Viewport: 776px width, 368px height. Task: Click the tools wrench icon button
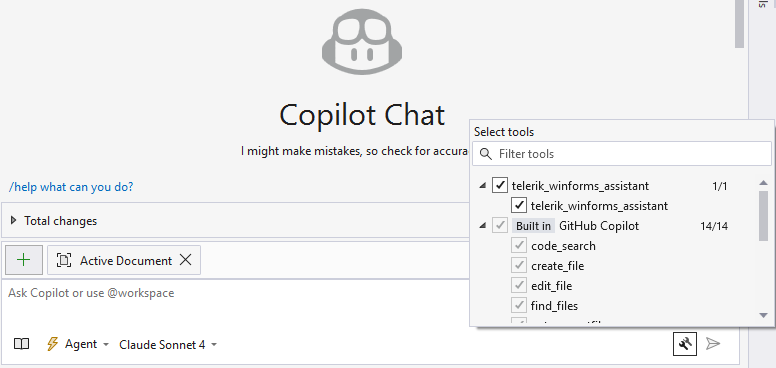pos(685,344)
